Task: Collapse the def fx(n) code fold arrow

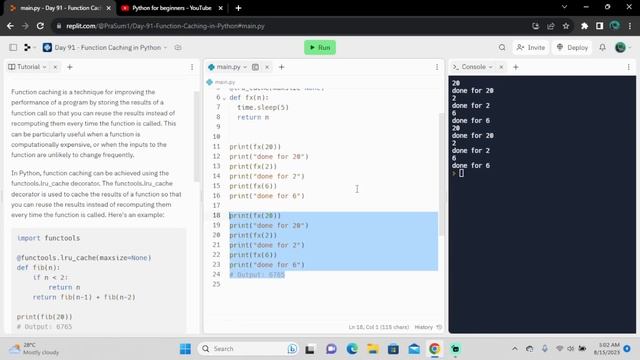Action: point(224,98)
